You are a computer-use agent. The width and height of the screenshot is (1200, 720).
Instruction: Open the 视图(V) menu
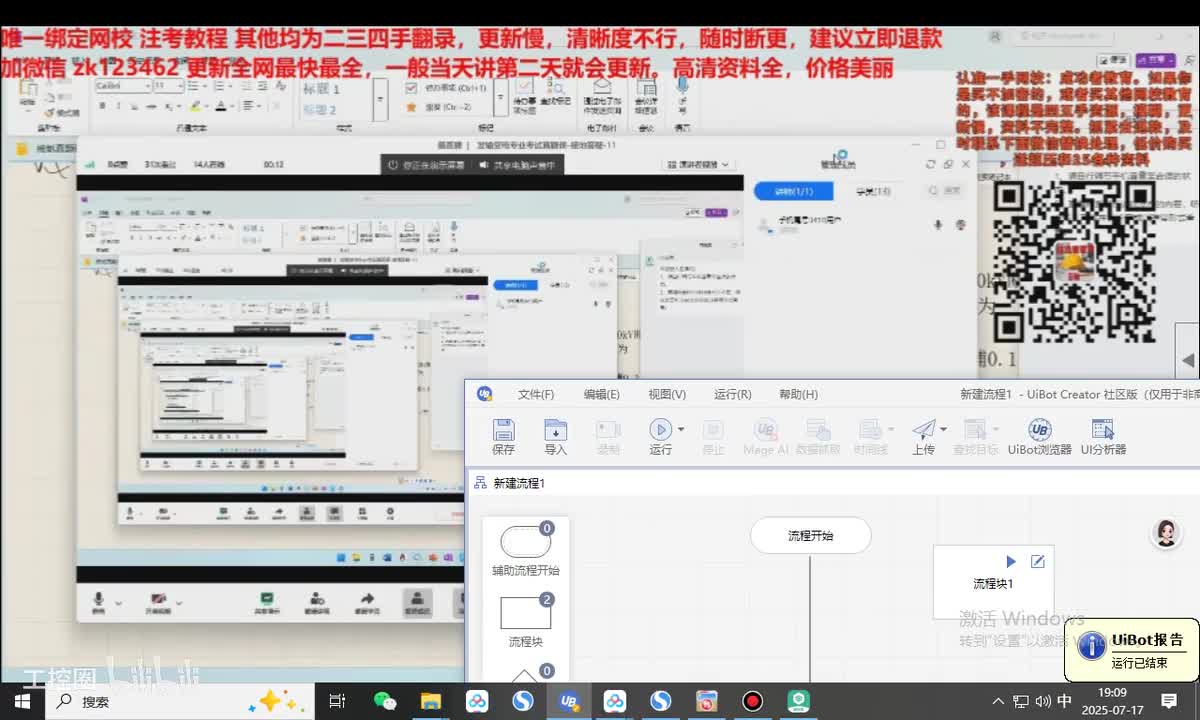[667, 394]
